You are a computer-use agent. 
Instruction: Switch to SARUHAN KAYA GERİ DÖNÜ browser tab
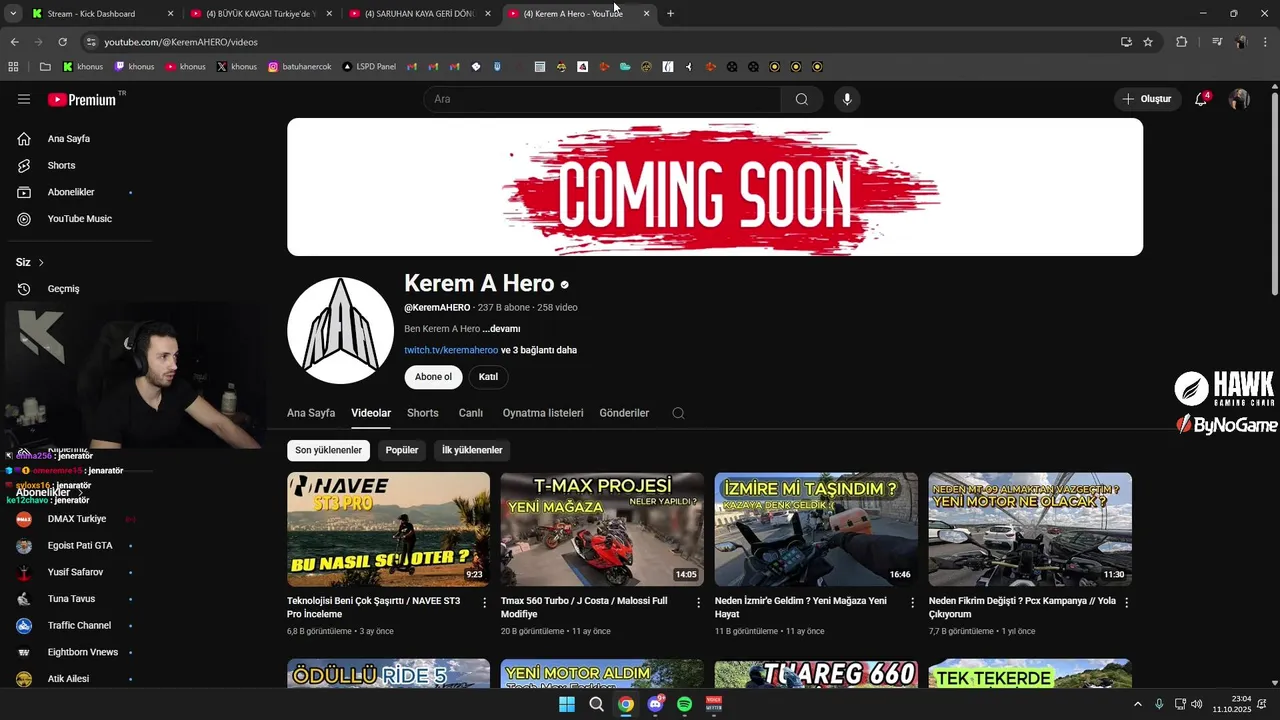[420, 14]
